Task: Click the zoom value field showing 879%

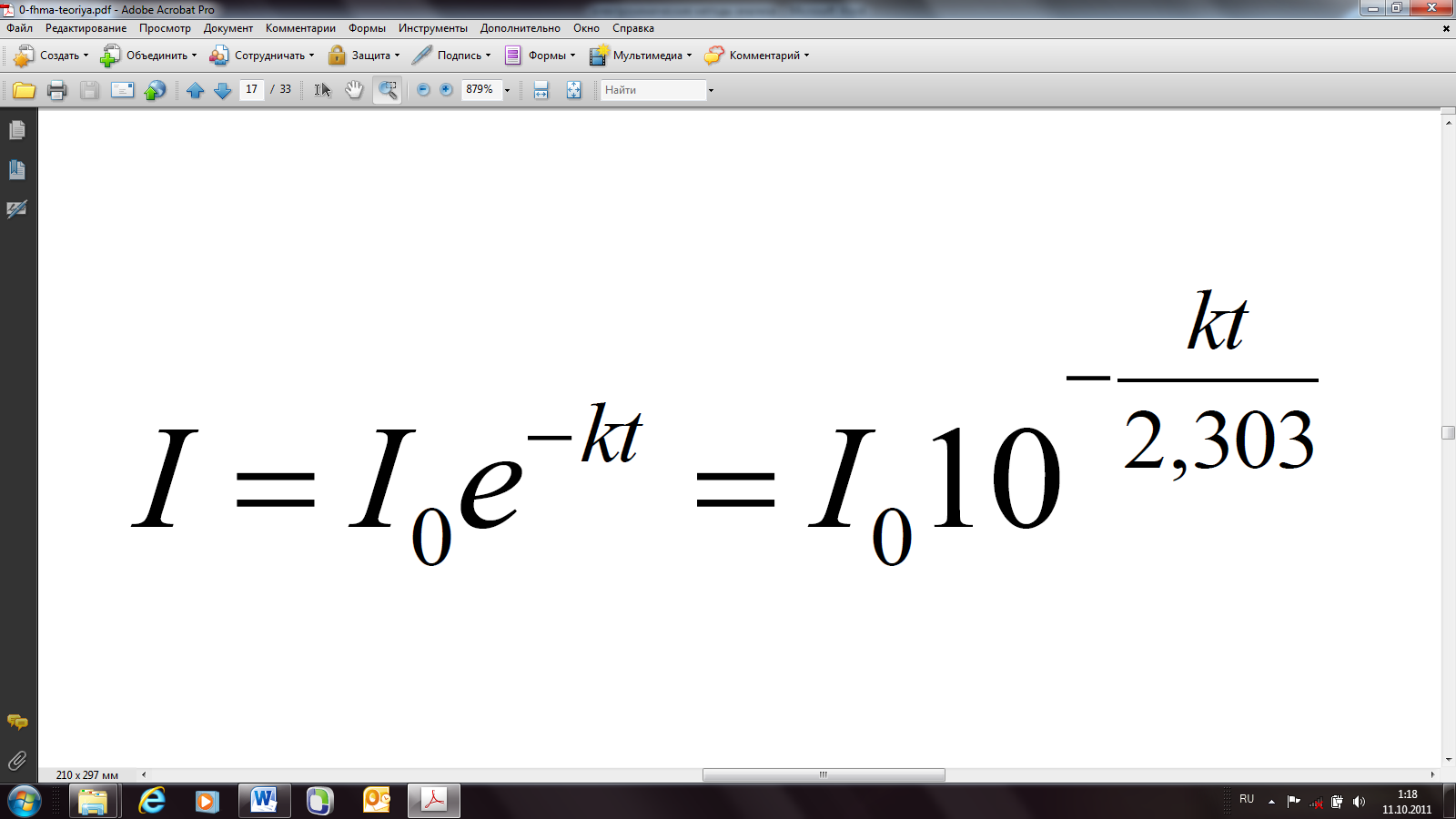Action: pos(482,89)
